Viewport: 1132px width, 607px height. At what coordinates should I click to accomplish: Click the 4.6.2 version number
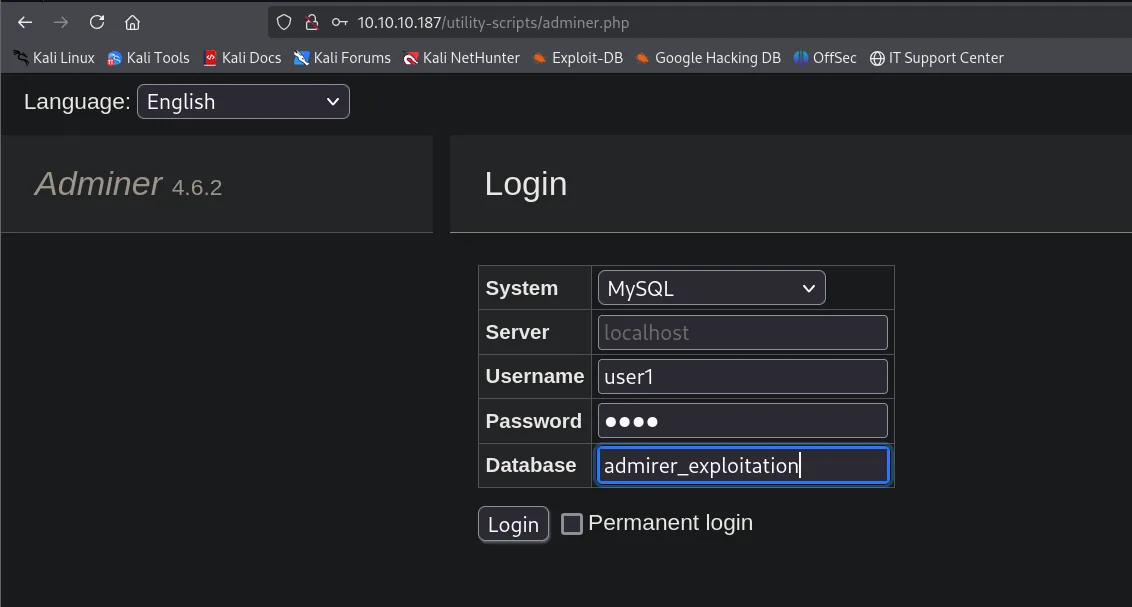[196, 188]
